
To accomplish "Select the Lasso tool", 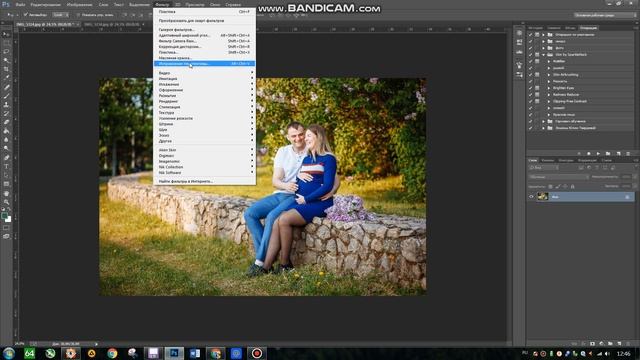I will click(6, 51).
